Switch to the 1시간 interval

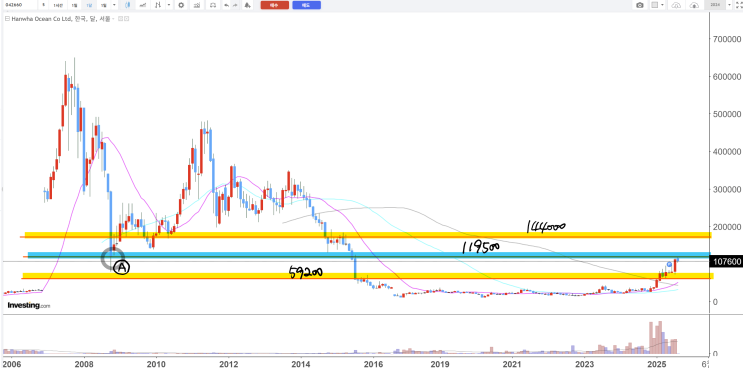57,5
